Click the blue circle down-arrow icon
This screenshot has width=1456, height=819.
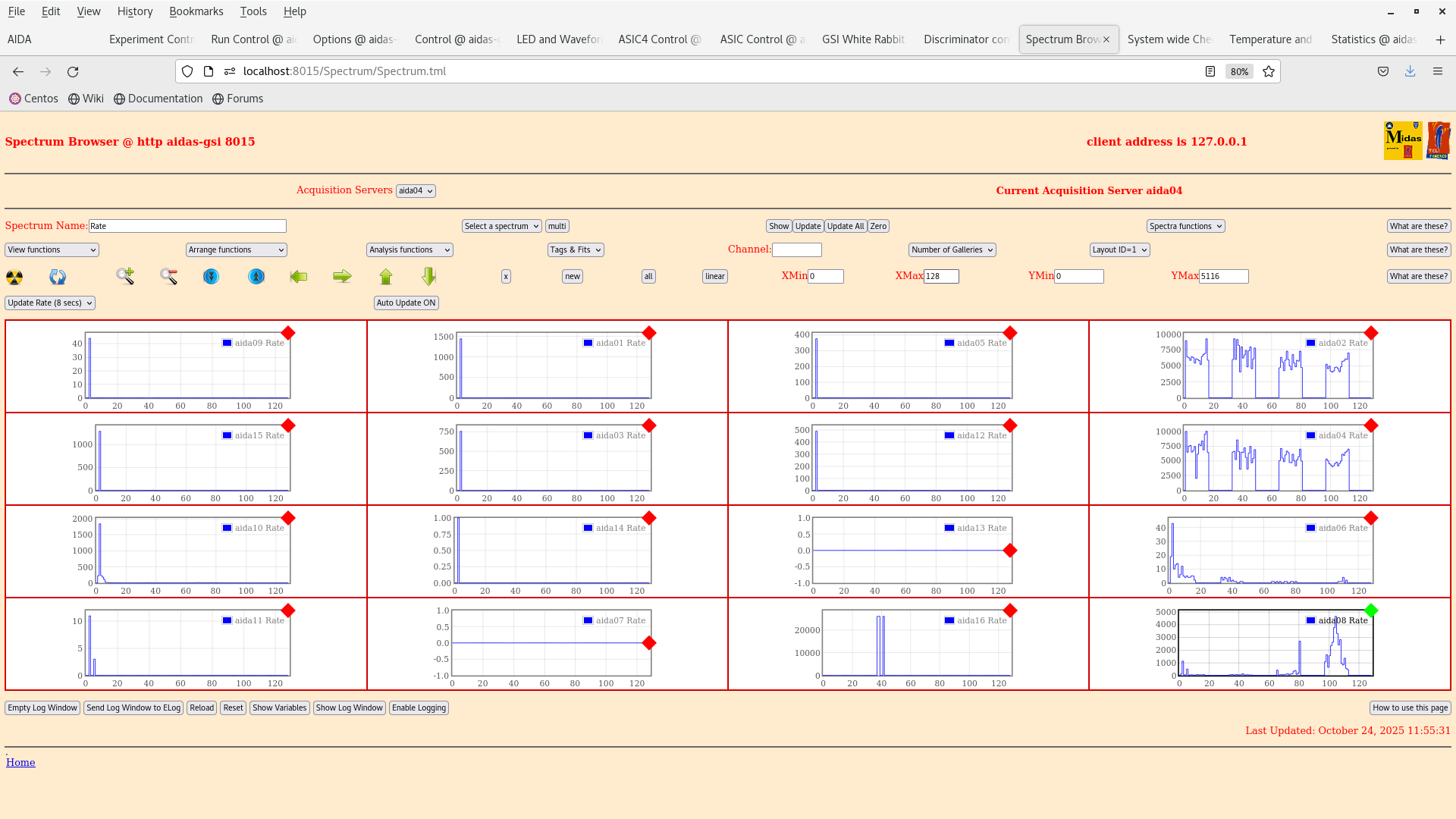coord(211,278)
